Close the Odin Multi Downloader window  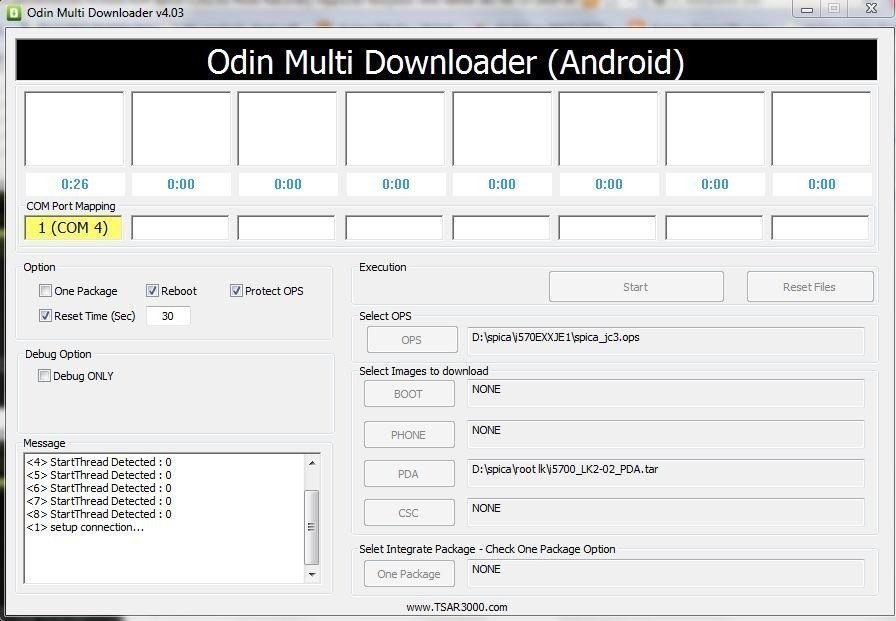click(x=871, y=9)
